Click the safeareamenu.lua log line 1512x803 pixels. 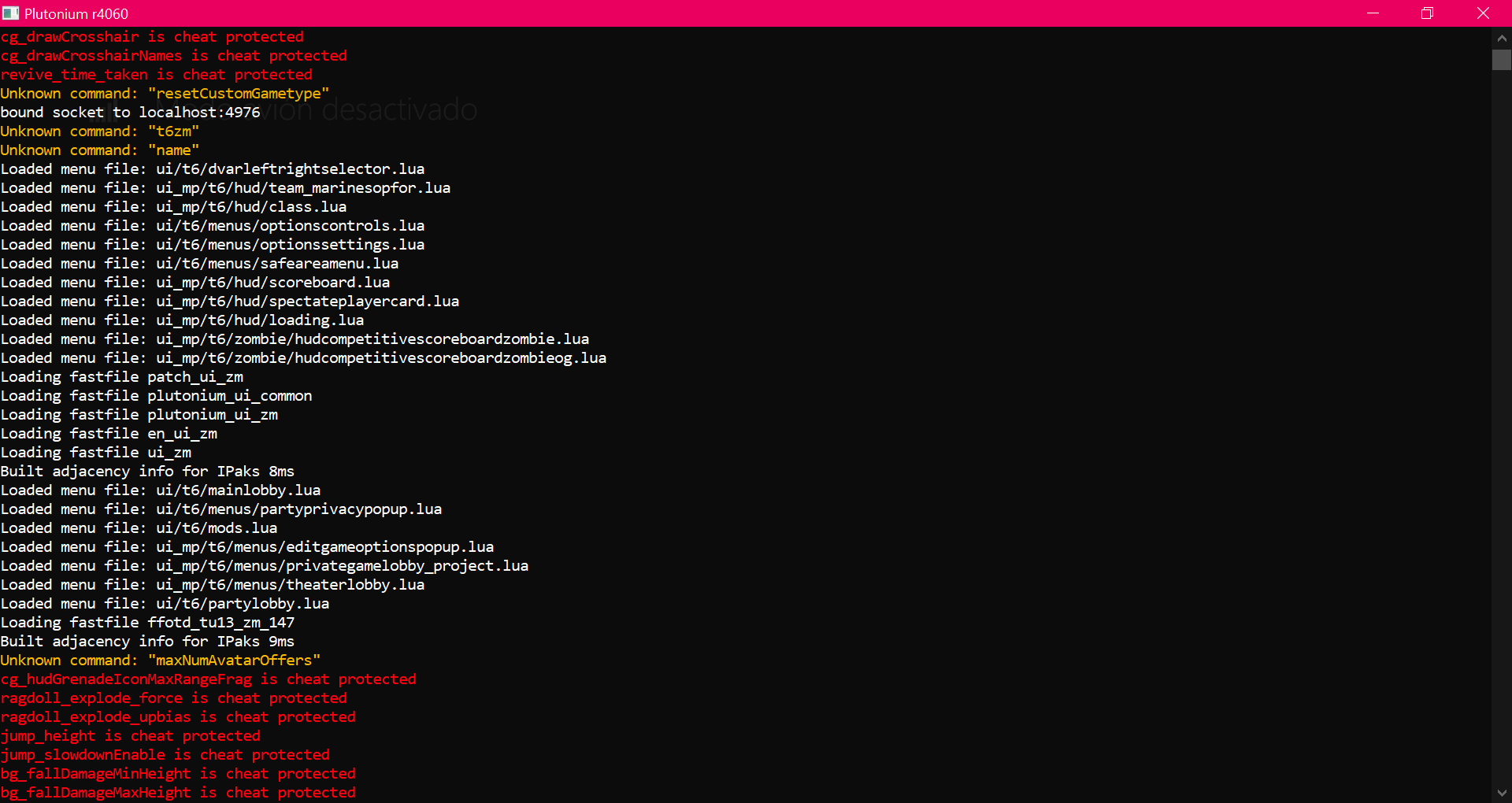(199, 264)
